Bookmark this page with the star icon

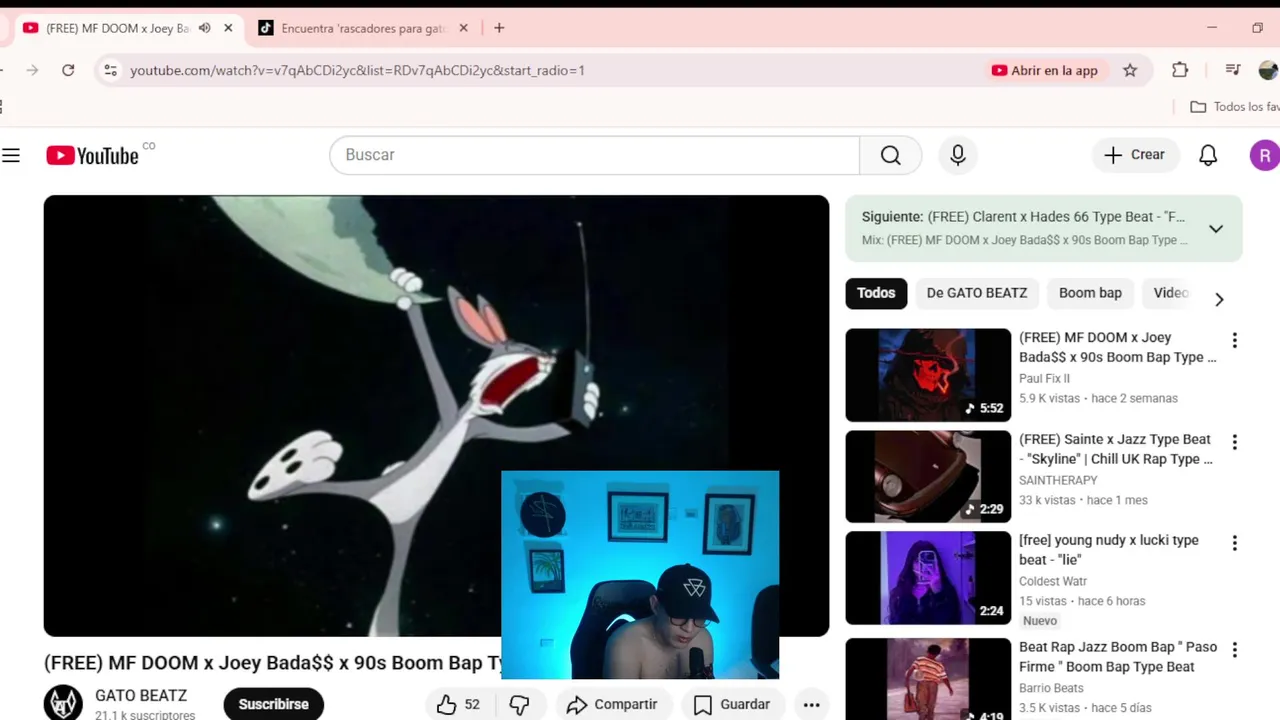1130,70
